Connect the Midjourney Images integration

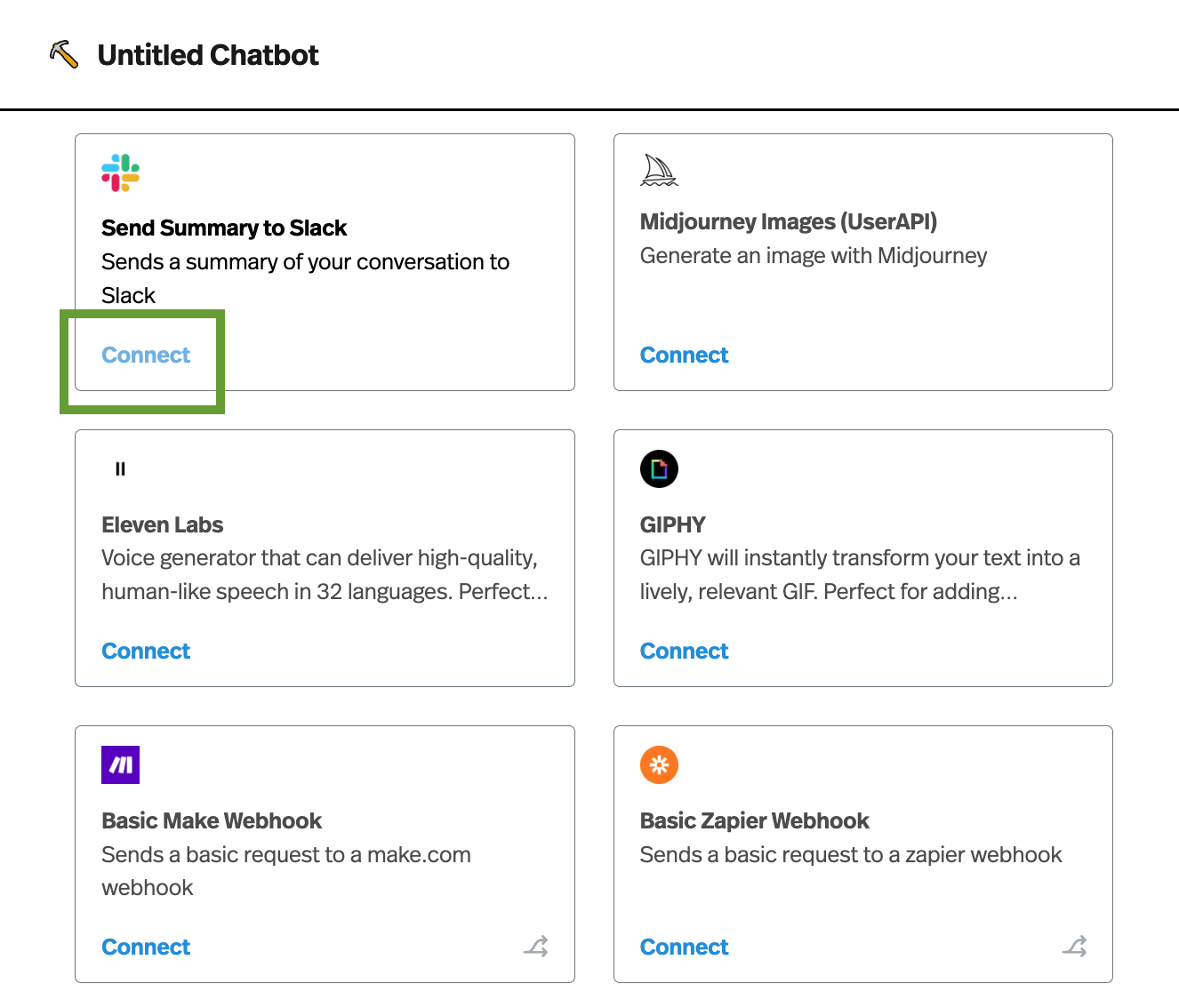tap(684, 355)
